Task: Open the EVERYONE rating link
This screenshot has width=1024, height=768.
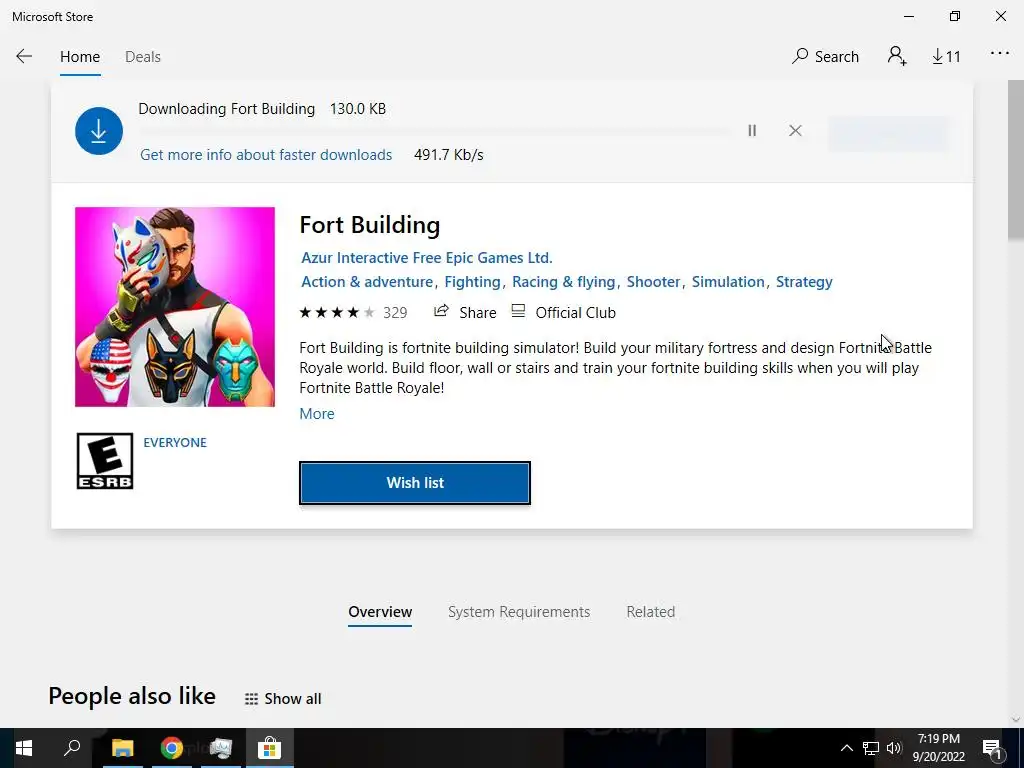Action: (x=175, y=443)
